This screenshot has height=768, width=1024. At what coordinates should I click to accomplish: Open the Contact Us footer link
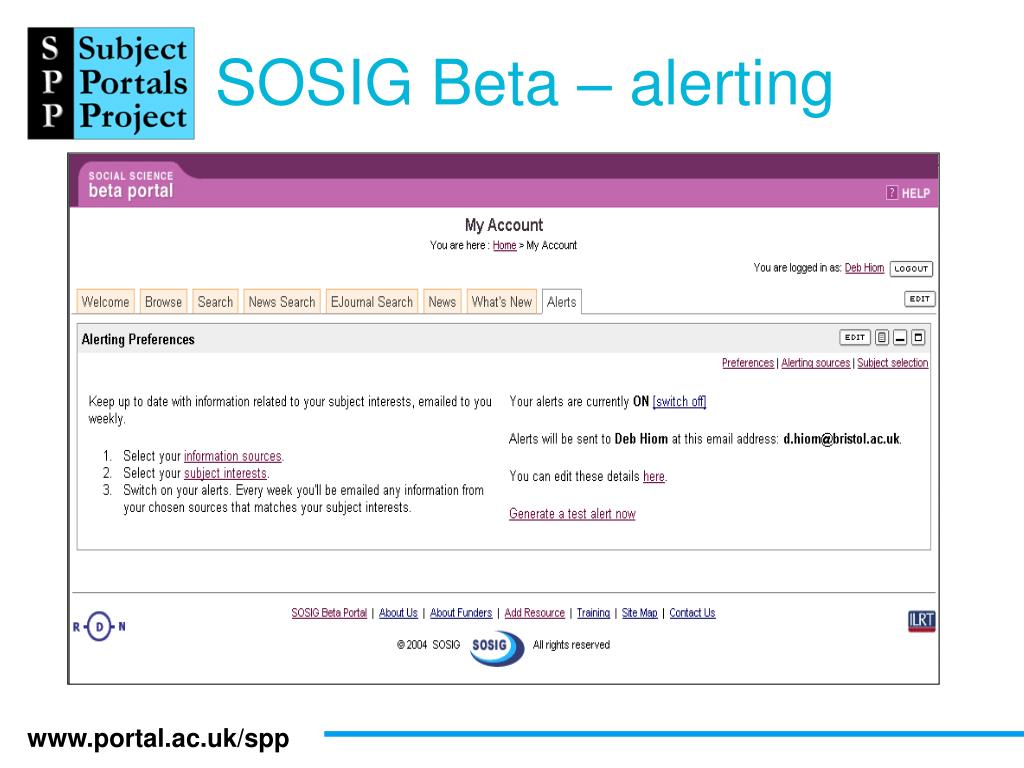pos(692,613)
